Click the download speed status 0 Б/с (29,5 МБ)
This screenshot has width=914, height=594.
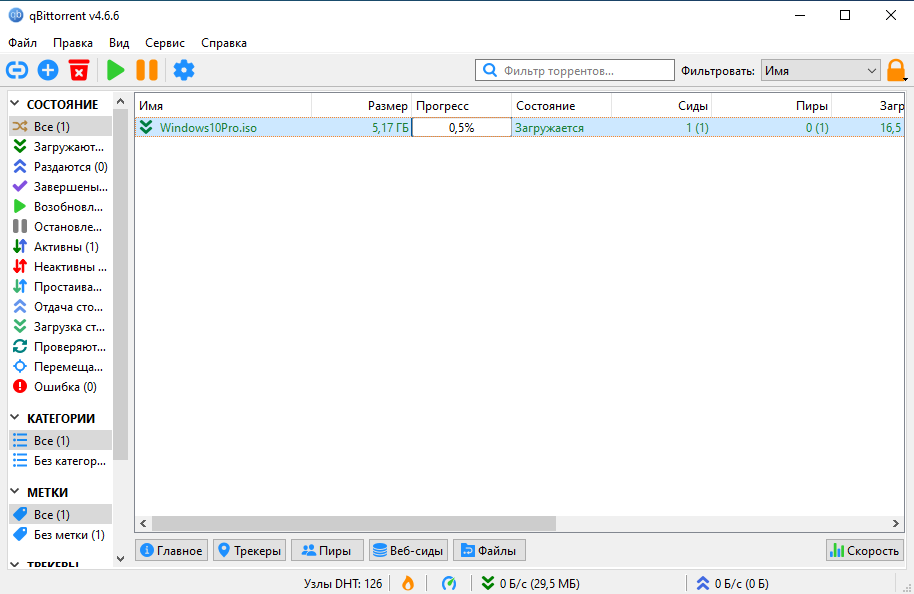[530, 583]
